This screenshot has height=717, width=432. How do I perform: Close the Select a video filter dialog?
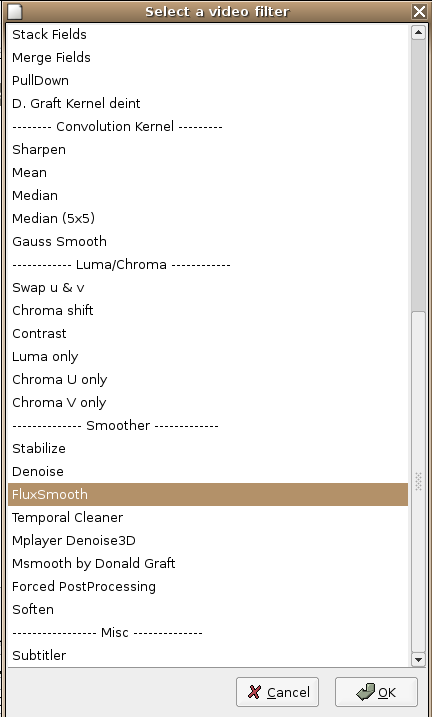click(419, 11)
